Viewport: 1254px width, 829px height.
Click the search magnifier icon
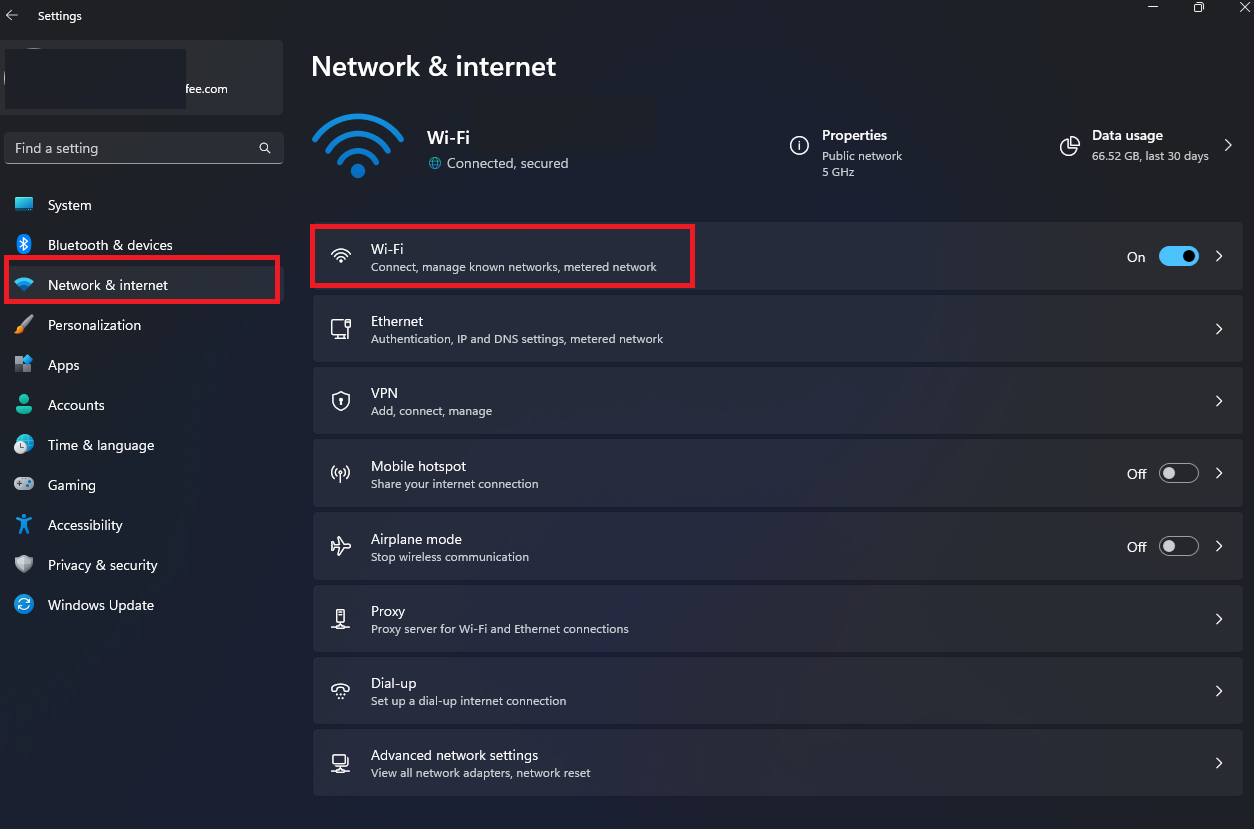[x=265, y=148]
